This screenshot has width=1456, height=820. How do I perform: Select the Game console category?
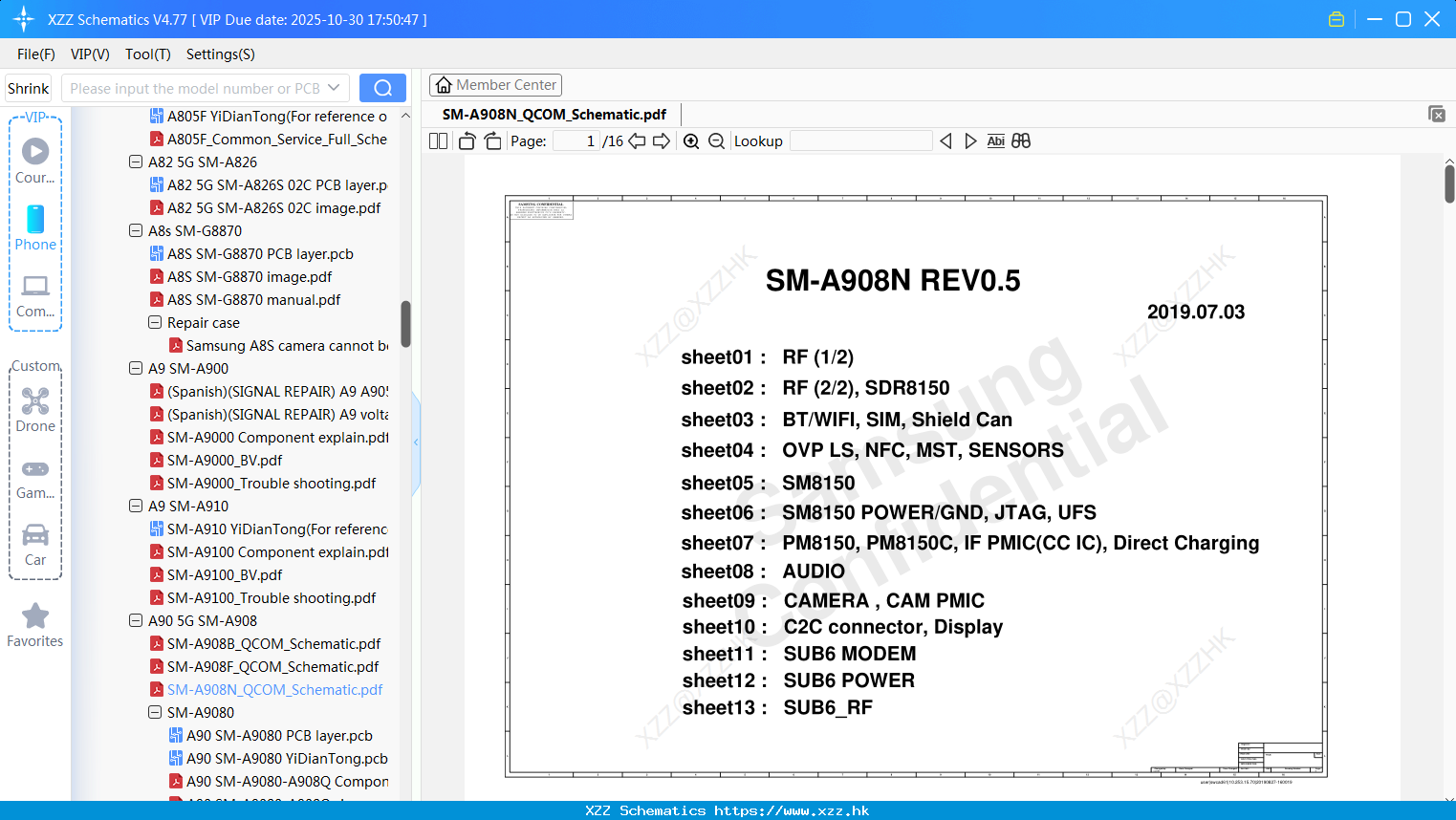coord(35,478)
